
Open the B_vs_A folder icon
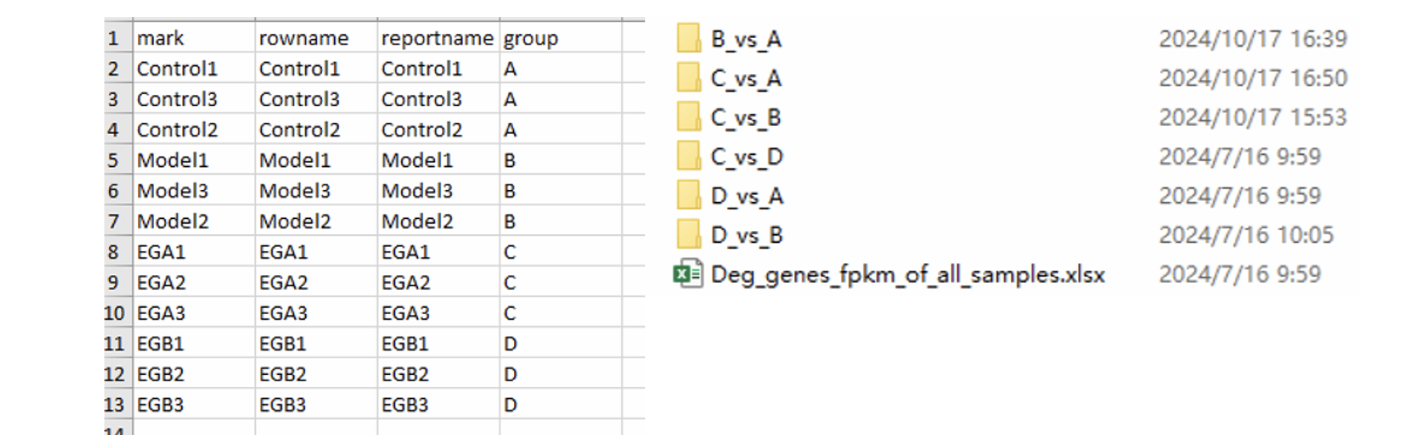tap(688, 39)
